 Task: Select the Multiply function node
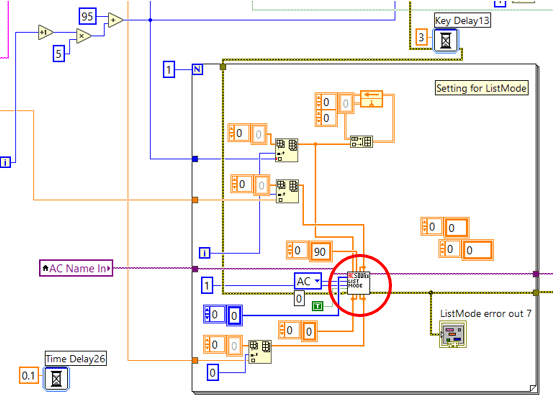tap(84, 36)
